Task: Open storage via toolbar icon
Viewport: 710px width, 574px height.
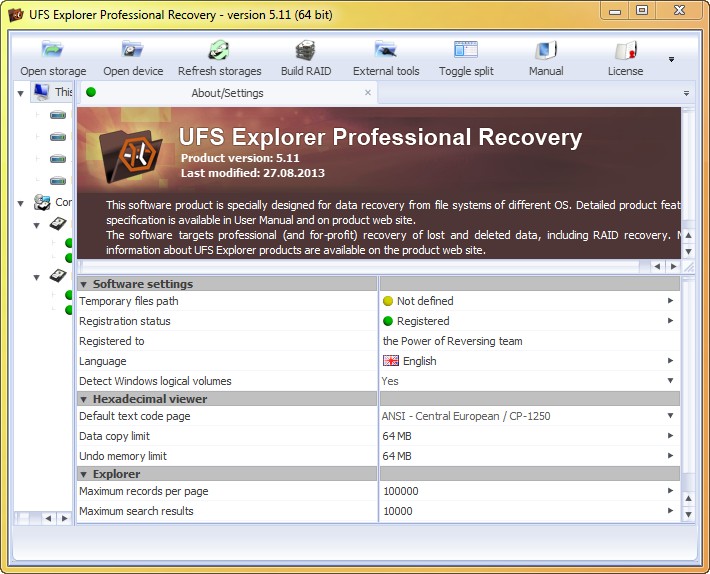Action: (53, 50)
